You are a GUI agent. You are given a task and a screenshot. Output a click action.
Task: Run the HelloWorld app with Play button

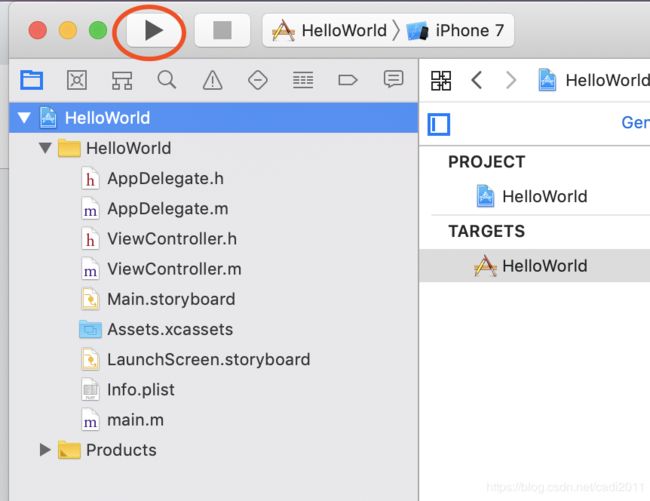coord(154,30)
